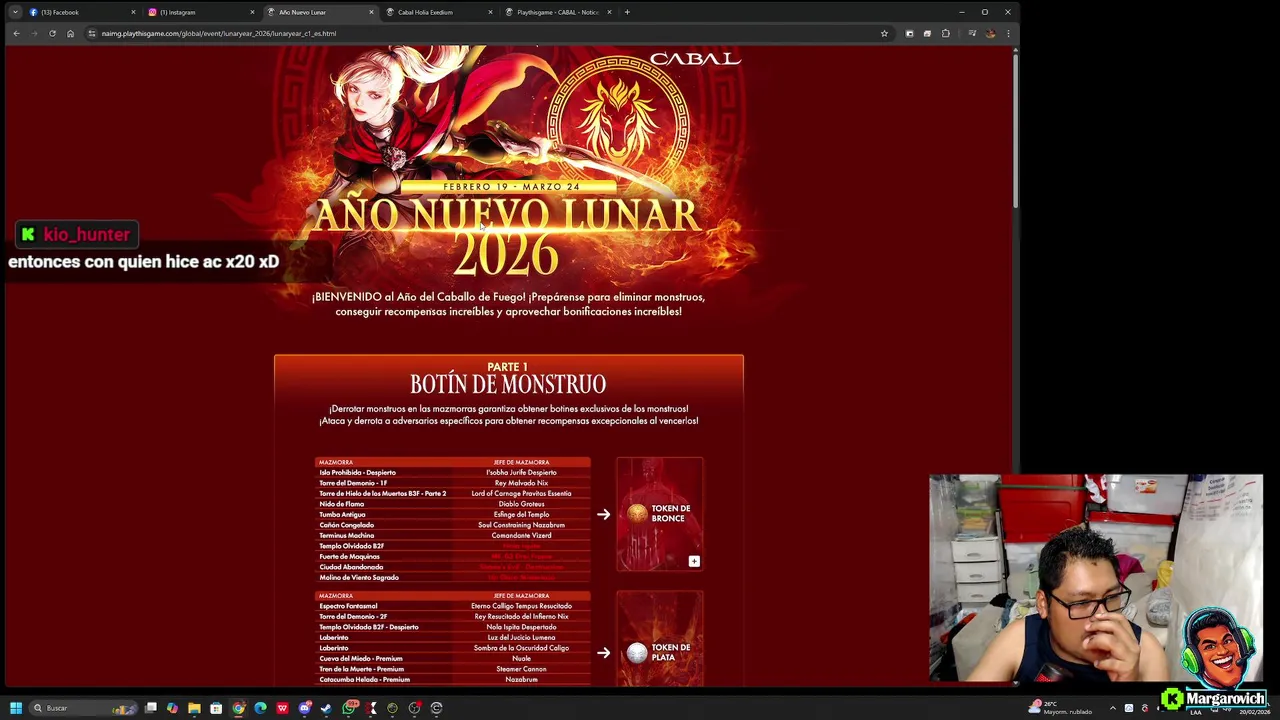Image resolution: width=1280 pixels, height=720 pixels.
Task: Click 'Isla Prohibida - Despierto' row
Action: point(453,472)
